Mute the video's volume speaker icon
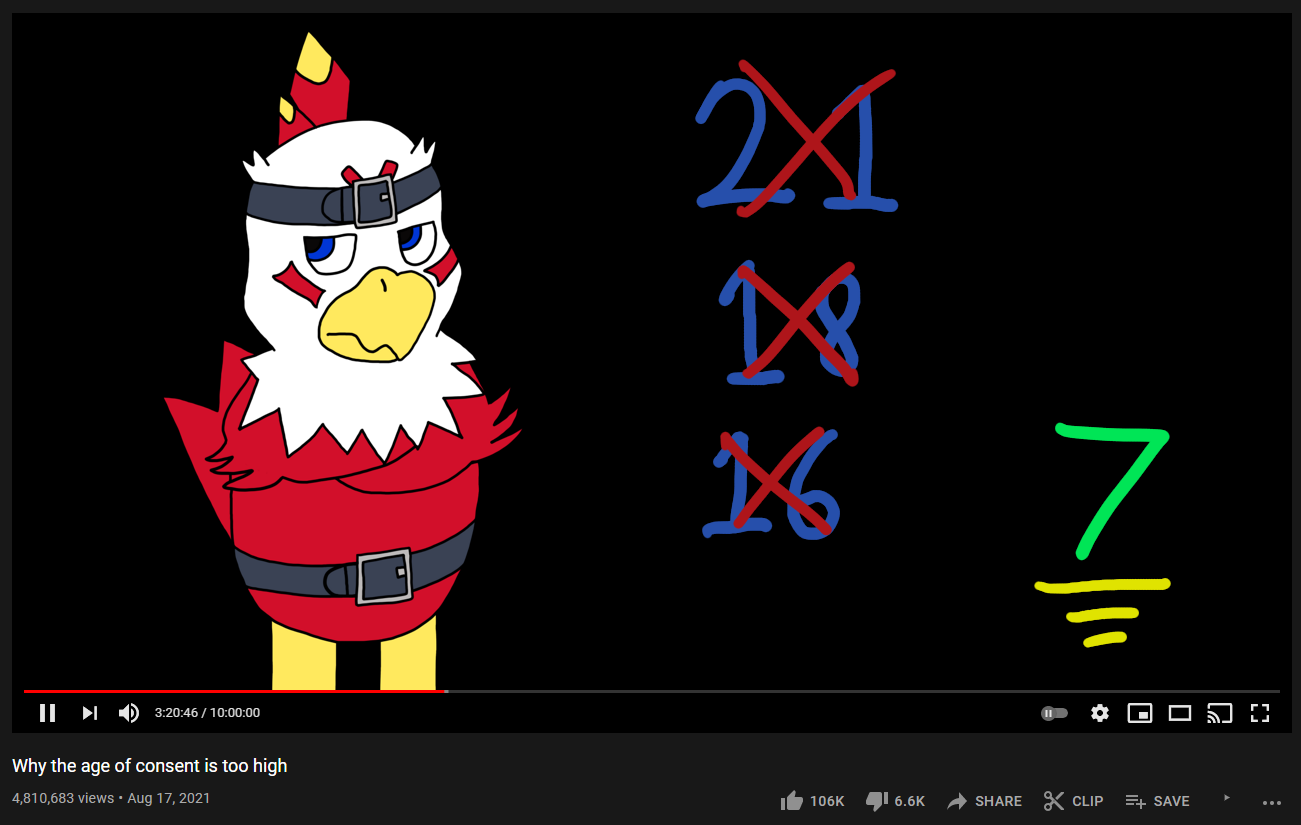1301x825 pixels. coord(129,713)
